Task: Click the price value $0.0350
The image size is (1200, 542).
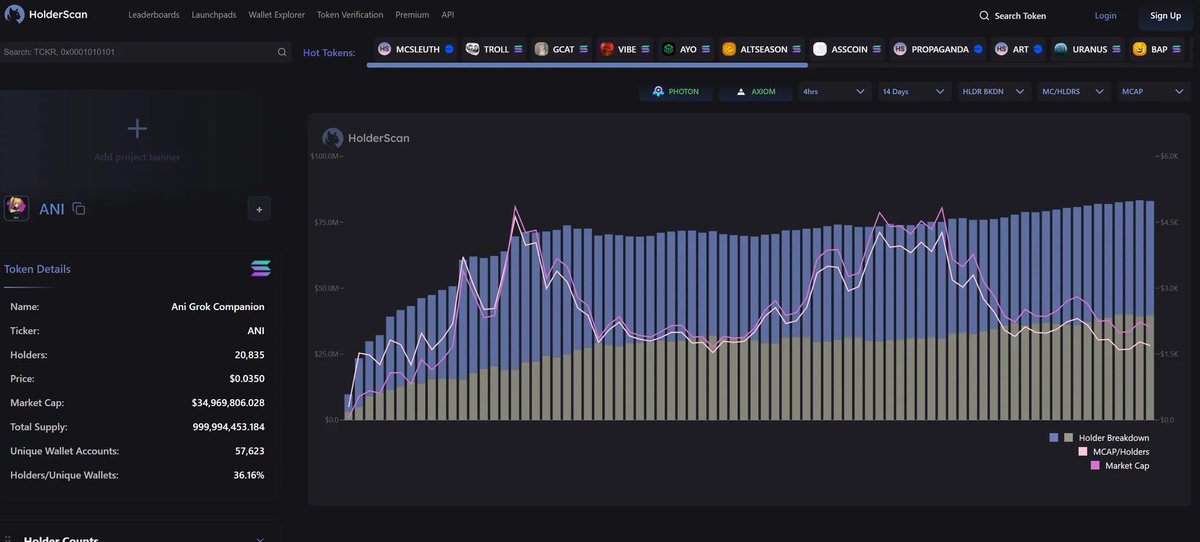Action: [247, 379]
